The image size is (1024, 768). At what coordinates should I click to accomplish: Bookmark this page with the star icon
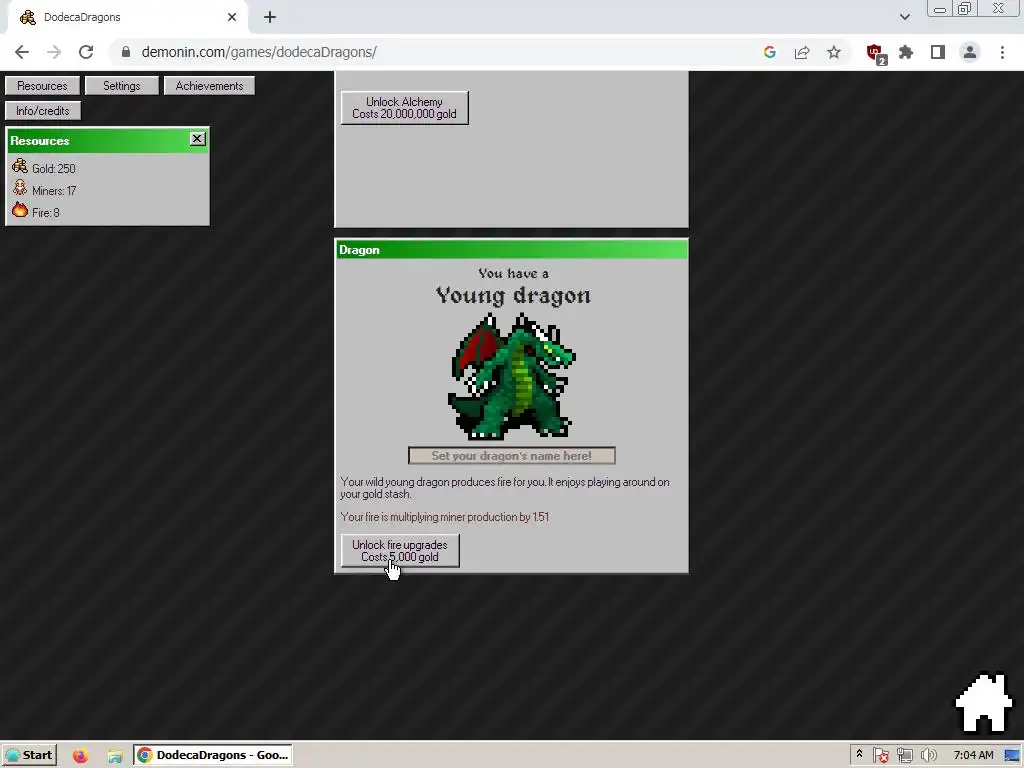pos(834,52)
